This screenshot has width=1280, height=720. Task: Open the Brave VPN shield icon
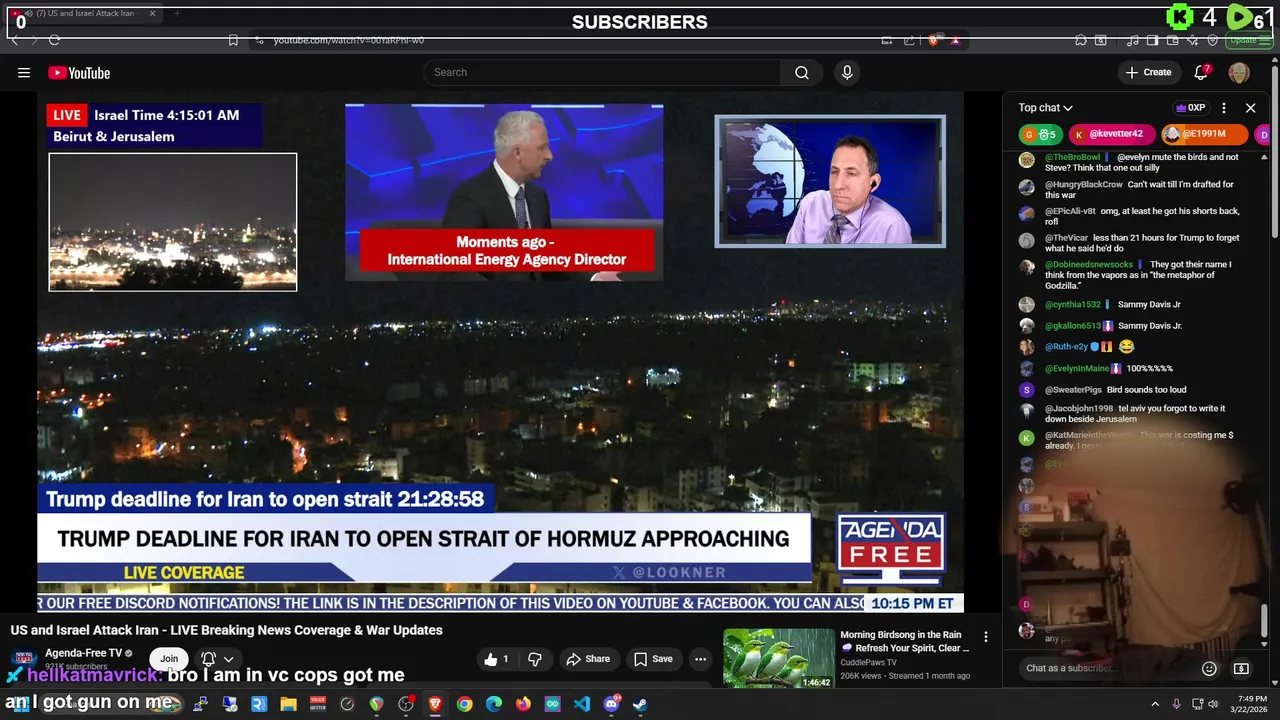coord(1213,40)
